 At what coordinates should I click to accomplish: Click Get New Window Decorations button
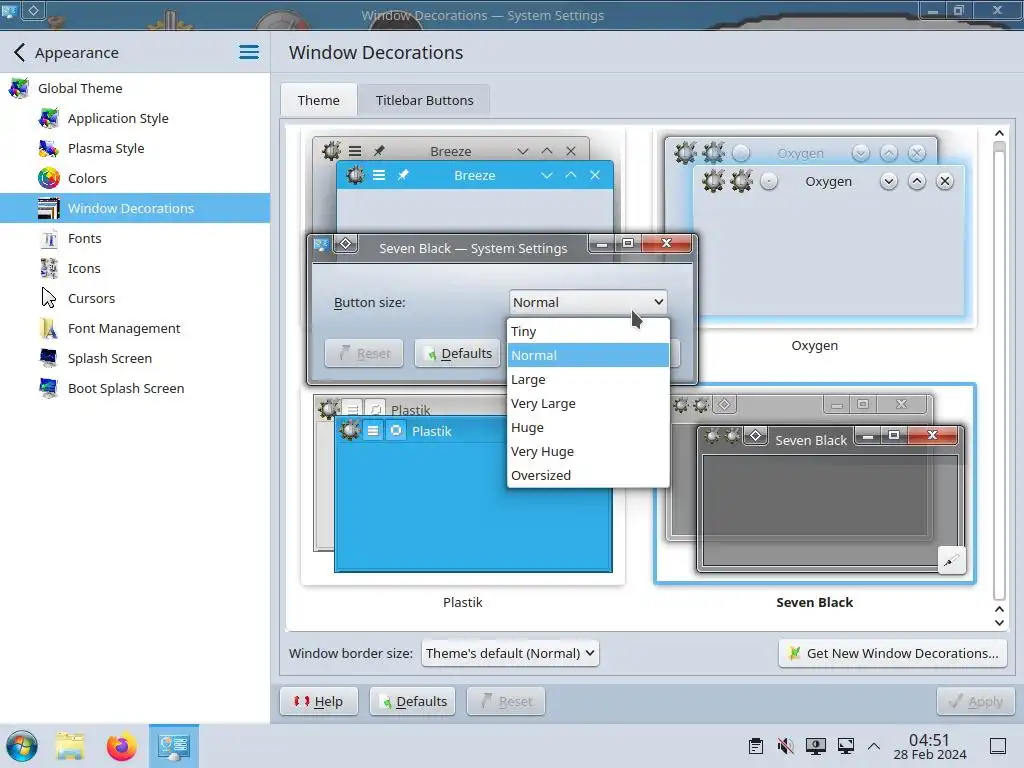tap(893, 653)
